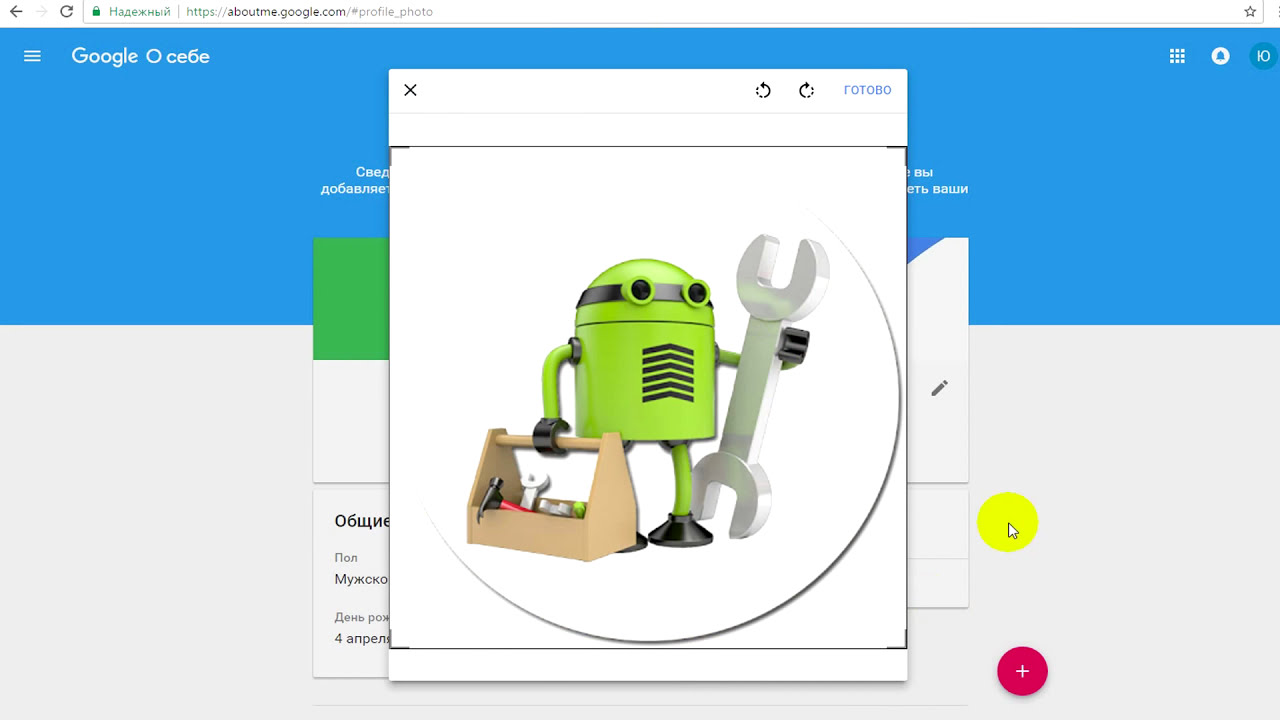Open Google notifications bell

[x=1220, y=56]
